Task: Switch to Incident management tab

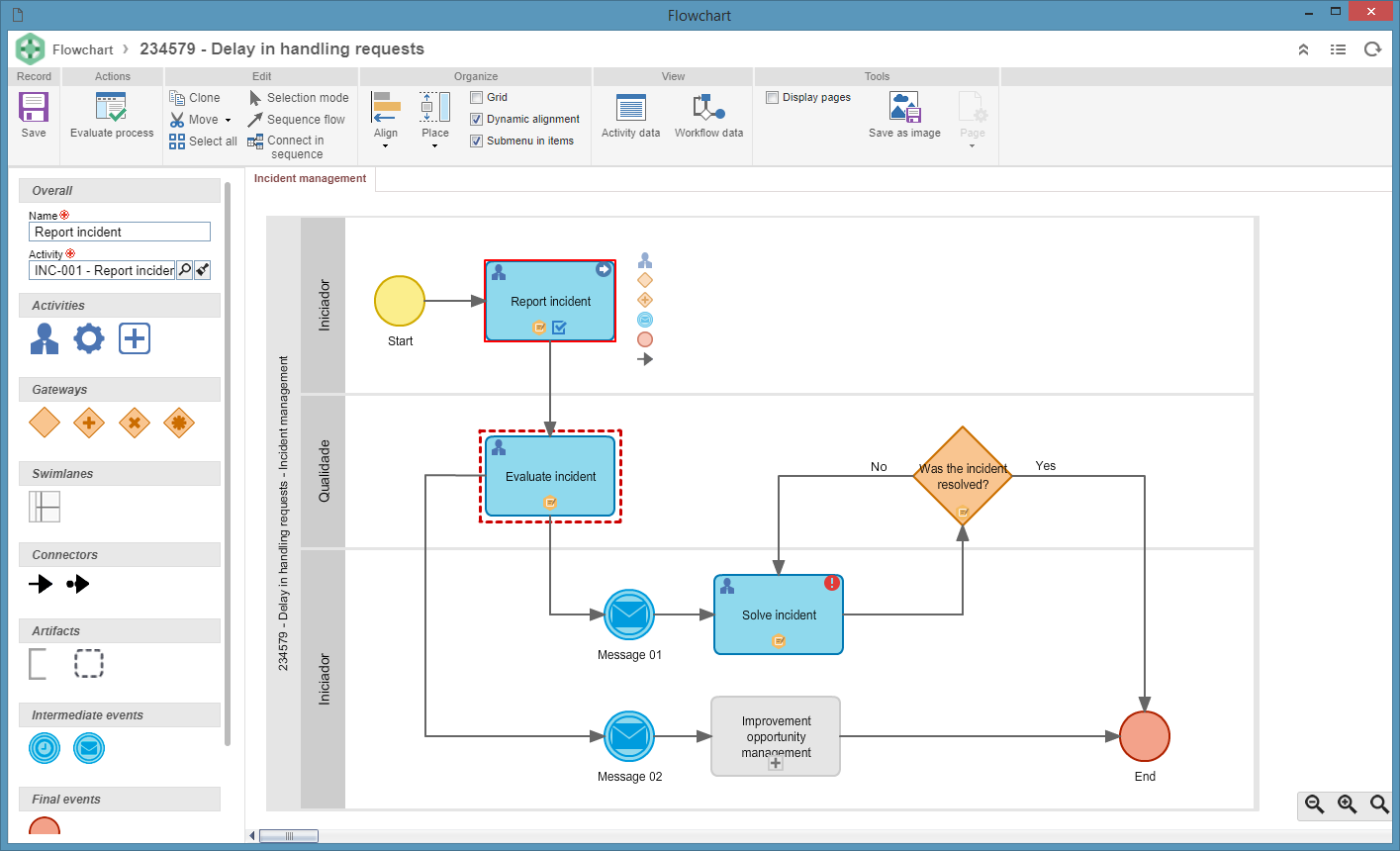Action: point(311,179)
